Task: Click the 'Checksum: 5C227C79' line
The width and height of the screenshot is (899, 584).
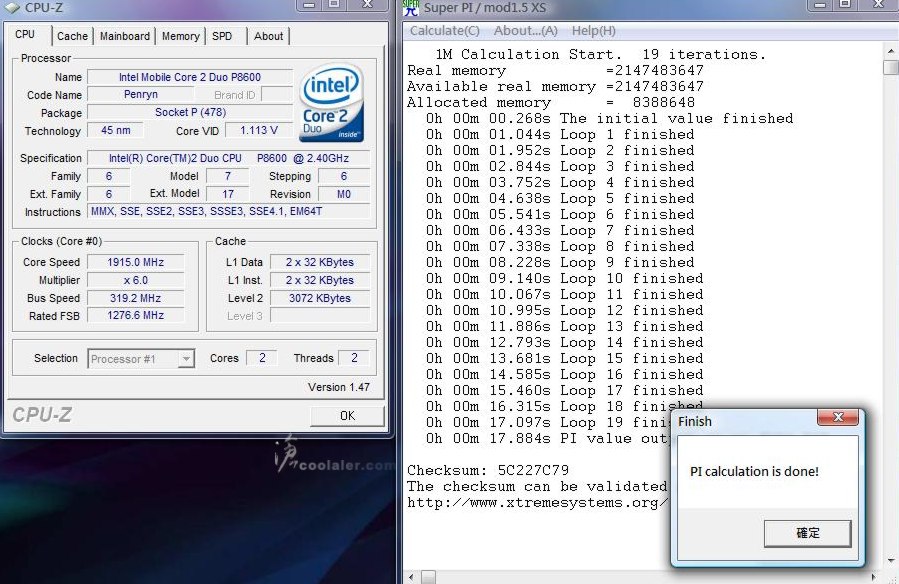Action: click(x=488, y=471)
